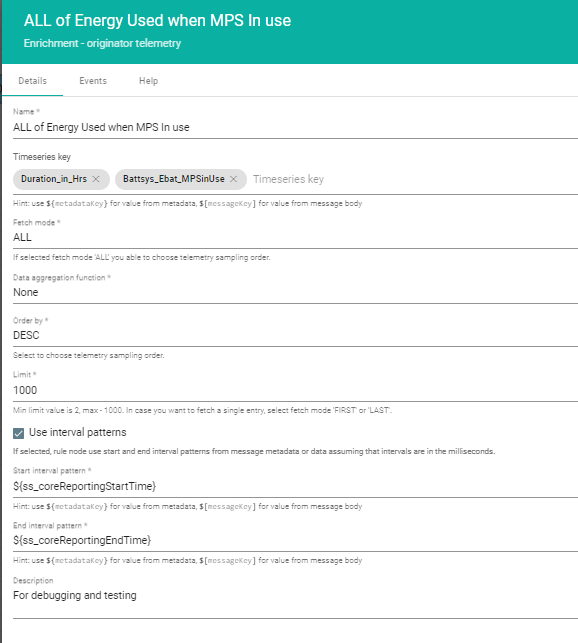Click the 'Select to choose telemetry sampling order' hint
The width and height of the screenshot is (578, 643).
[89, 356]
